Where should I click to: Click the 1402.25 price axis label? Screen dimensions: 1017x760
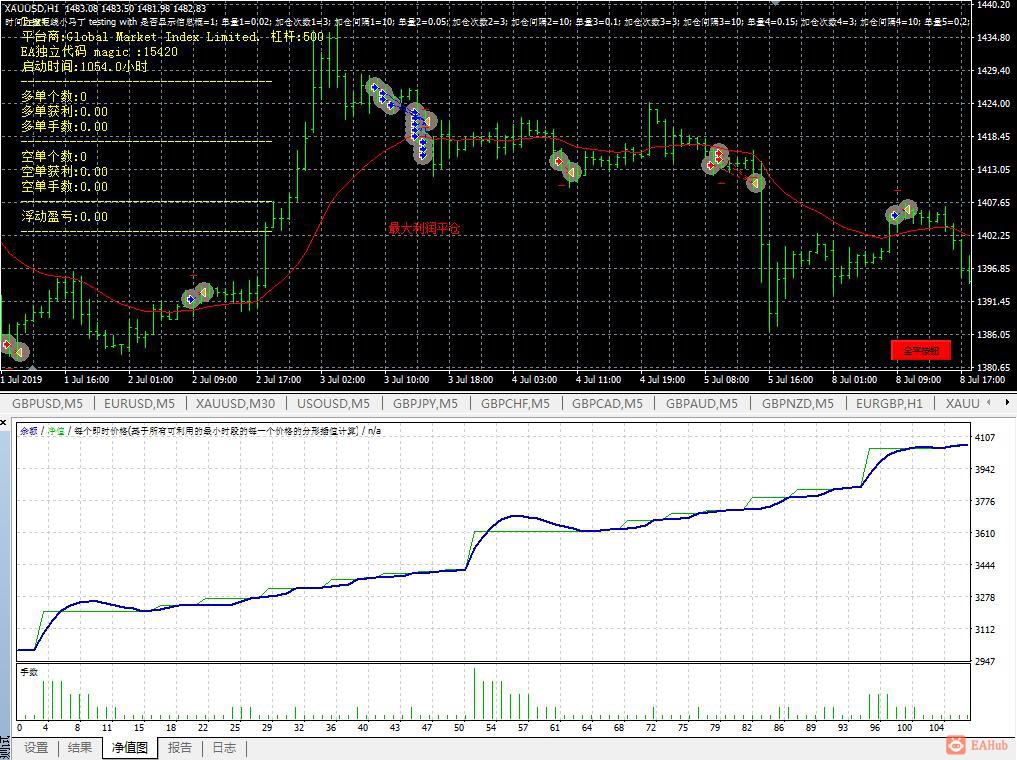point(994,235)
